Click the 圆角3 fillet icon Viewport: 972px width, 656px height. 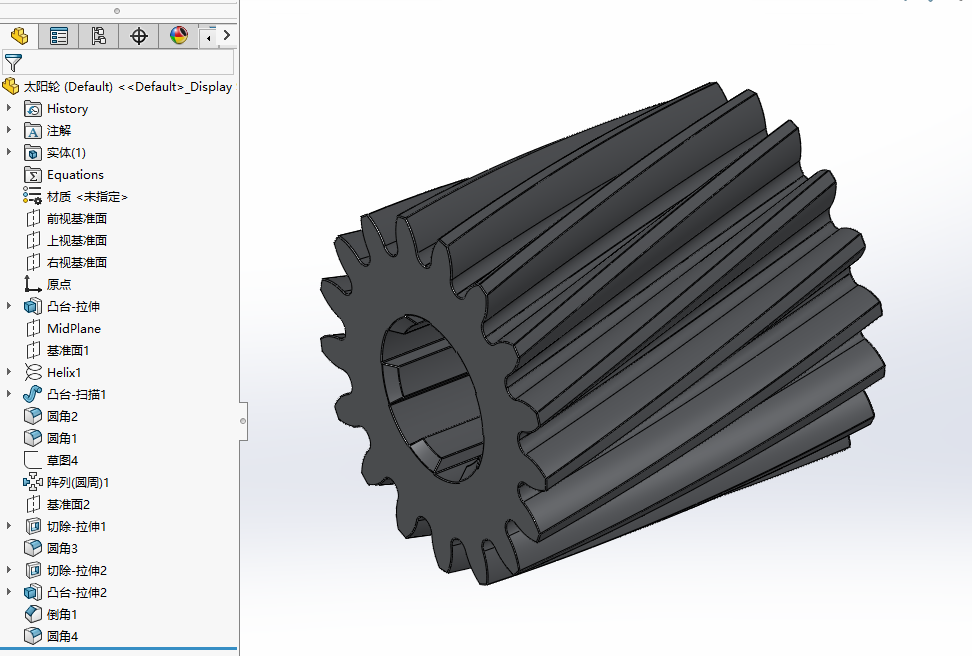click(33, 548)
